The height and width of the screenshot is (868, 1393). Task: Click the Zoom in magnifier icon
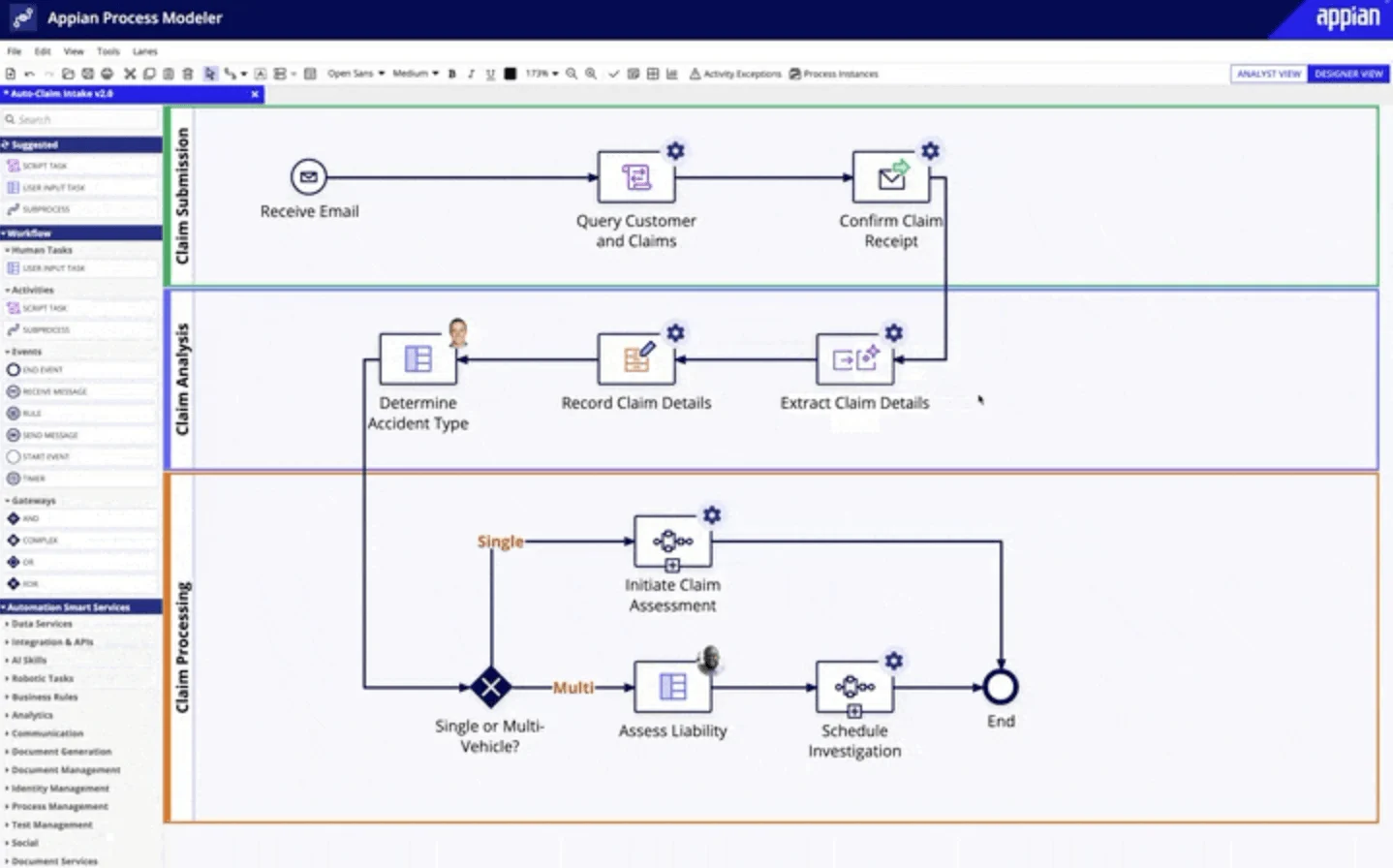tap(590, 74)
